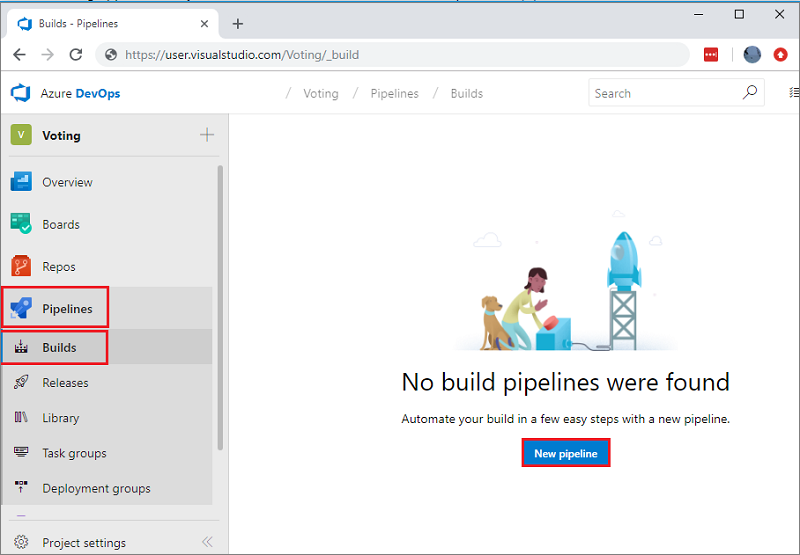
Task: Click the 'Automate your build' description text
Action: coord(565,419)
